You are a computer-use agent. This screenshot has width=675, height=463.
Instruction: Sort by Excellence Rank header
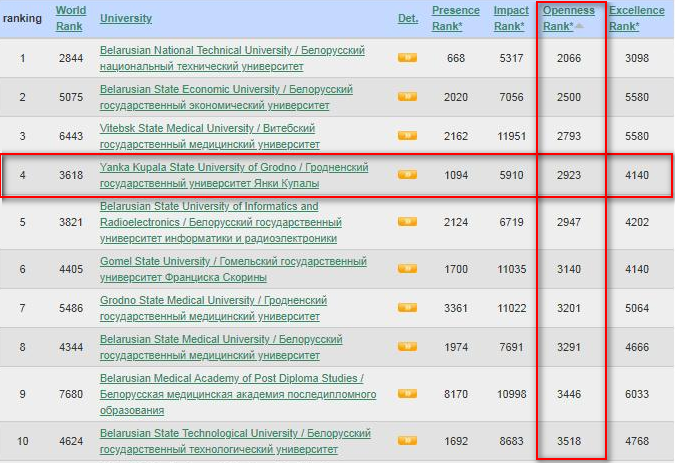pyautogui.click(x=637, y=18)
